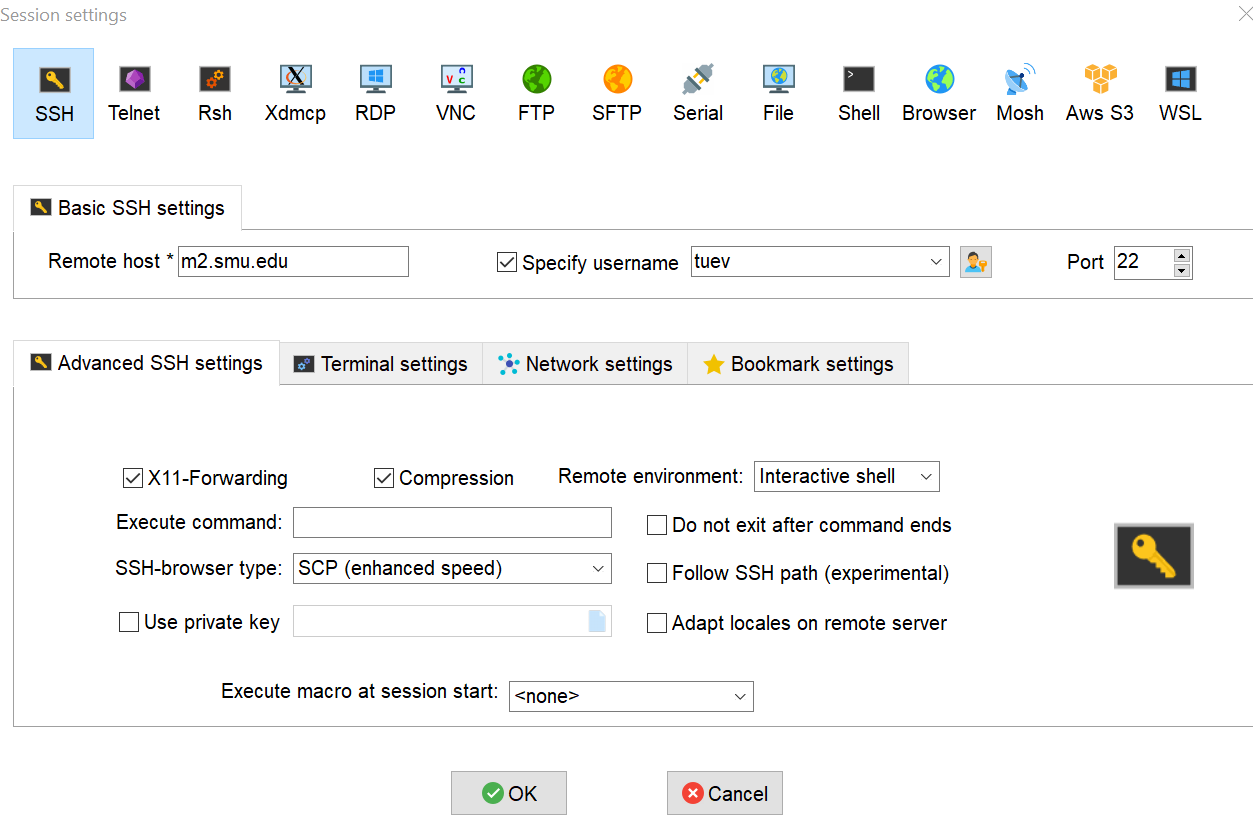
Task: Choose the Shell session icon
Action: pyautogui.click(x=859, y=94)
